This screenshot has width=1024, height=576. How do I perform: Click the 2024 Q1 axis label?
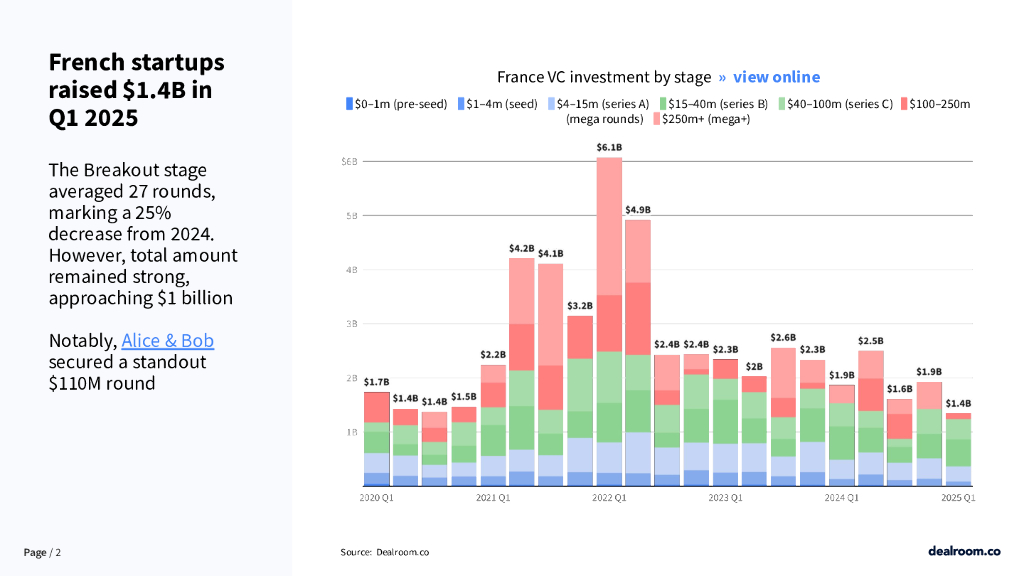click(842, 497)
